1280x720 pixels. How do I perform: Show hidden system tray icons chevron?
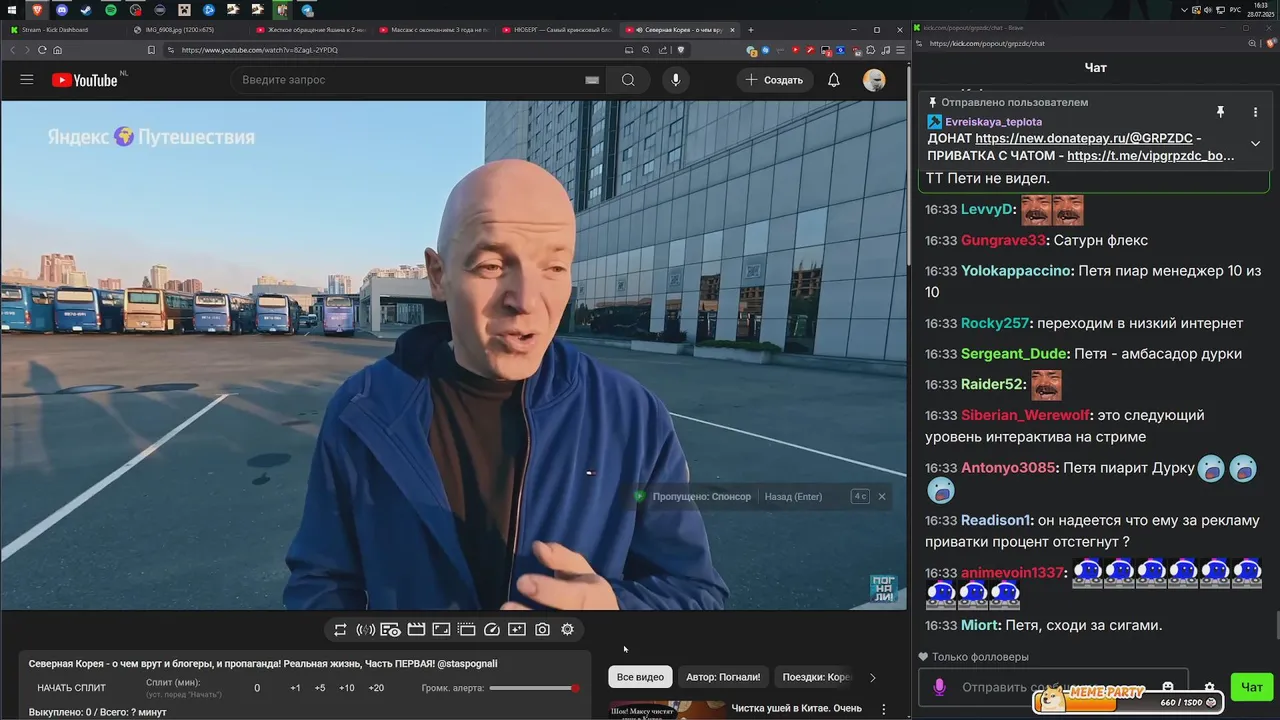click(1185, 10)
